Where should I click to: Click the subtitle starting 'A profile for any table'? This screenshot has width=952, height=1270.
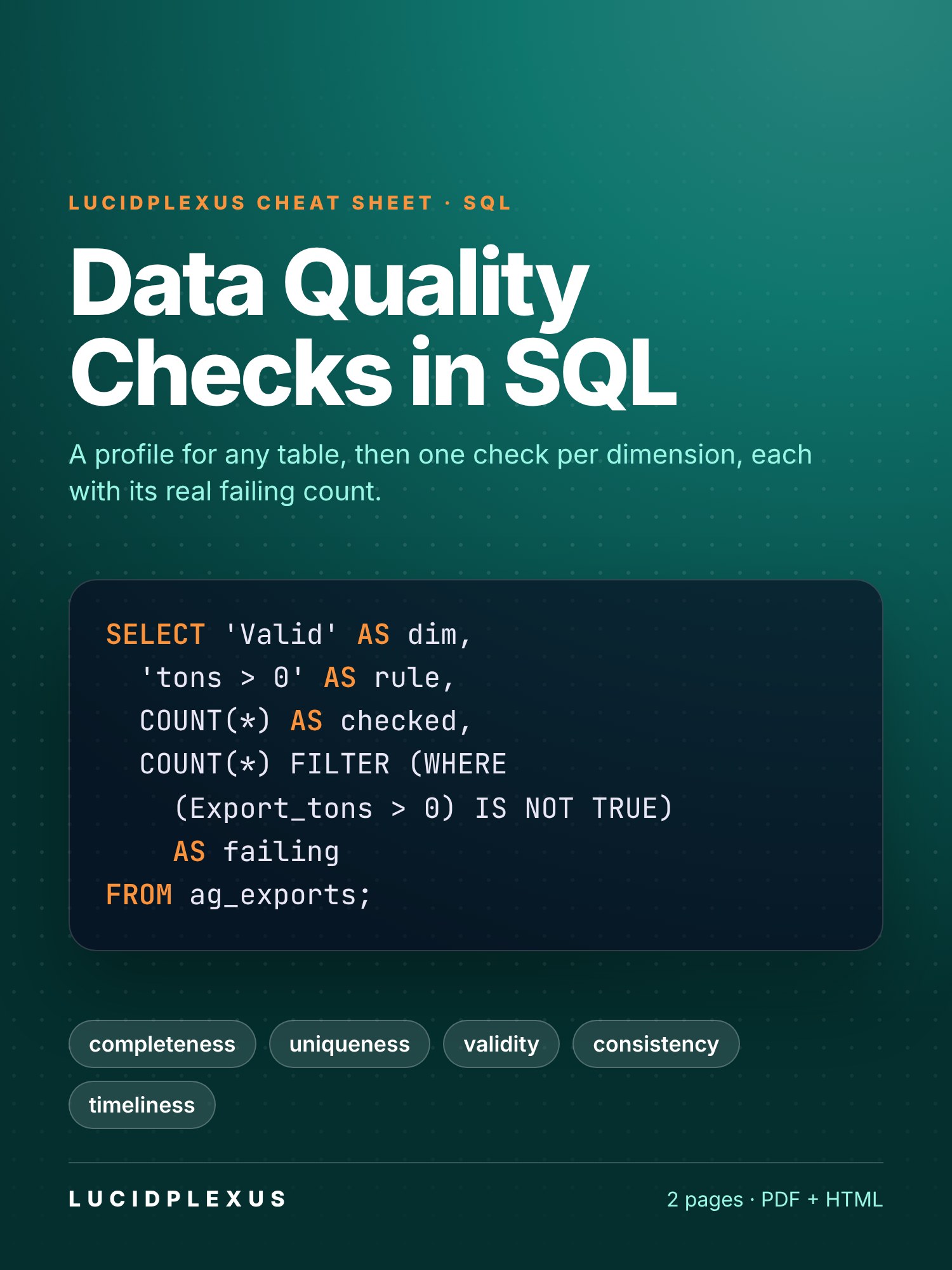coord(440,472)
